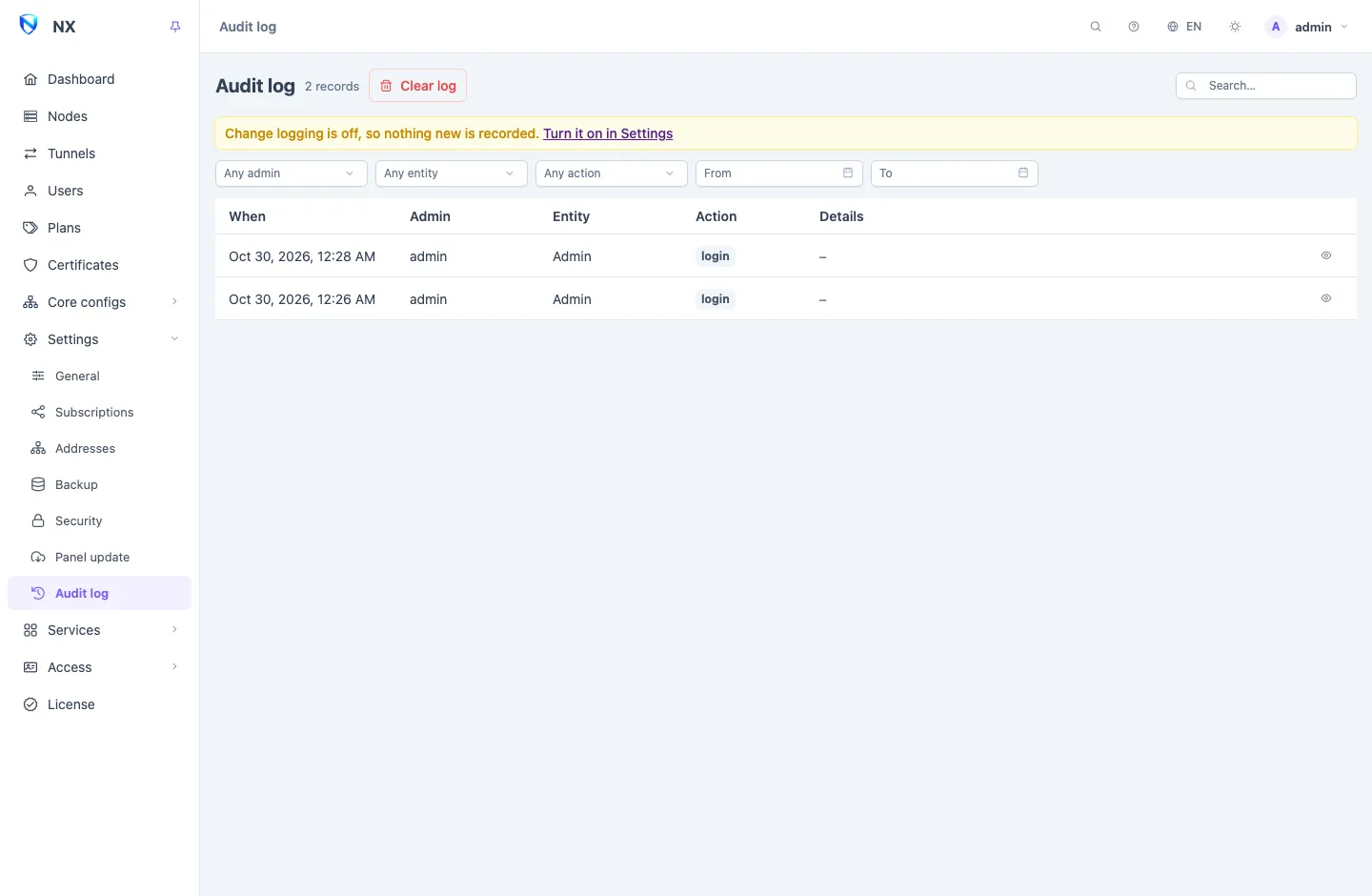The width and height of the screenshot is (1372, 896).
Task: Expand the Access submenu chevron
Action: point(174,667)
